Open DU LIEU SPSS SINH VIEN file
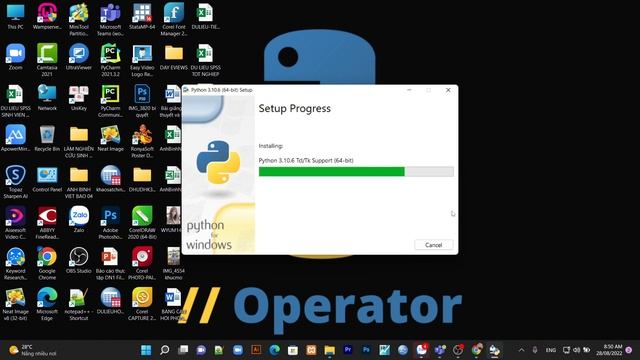The width and height of the screenshot is (640, 360). click(x=16, y=101)
